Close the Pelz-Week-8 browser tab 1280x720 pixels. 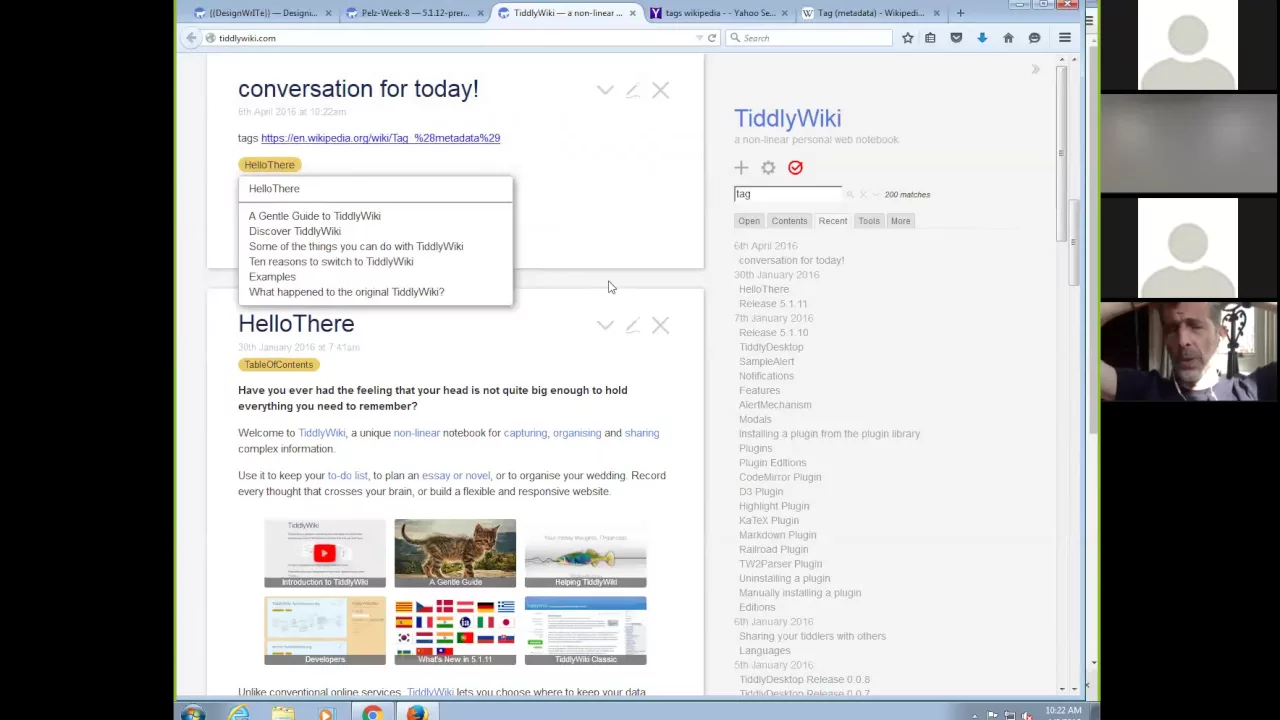[481, 13]
